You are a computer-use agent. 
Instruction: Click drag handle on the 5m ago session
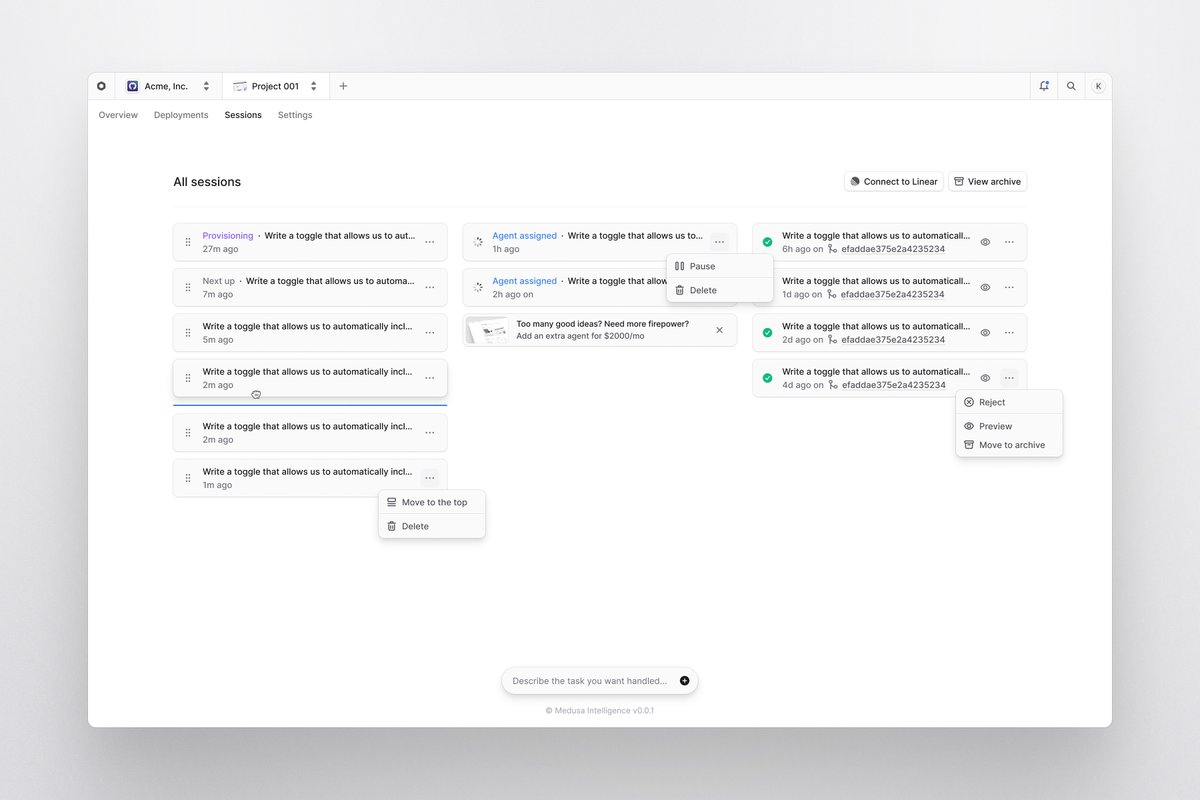coord(188,332)
